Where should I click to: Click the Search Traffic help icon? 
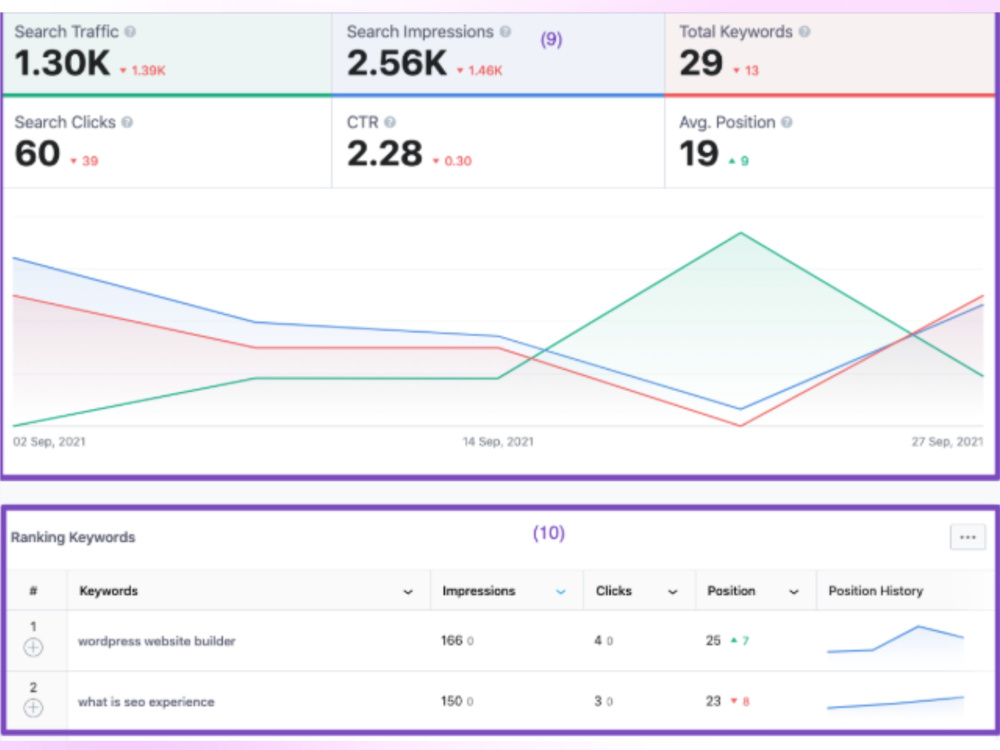130,31
